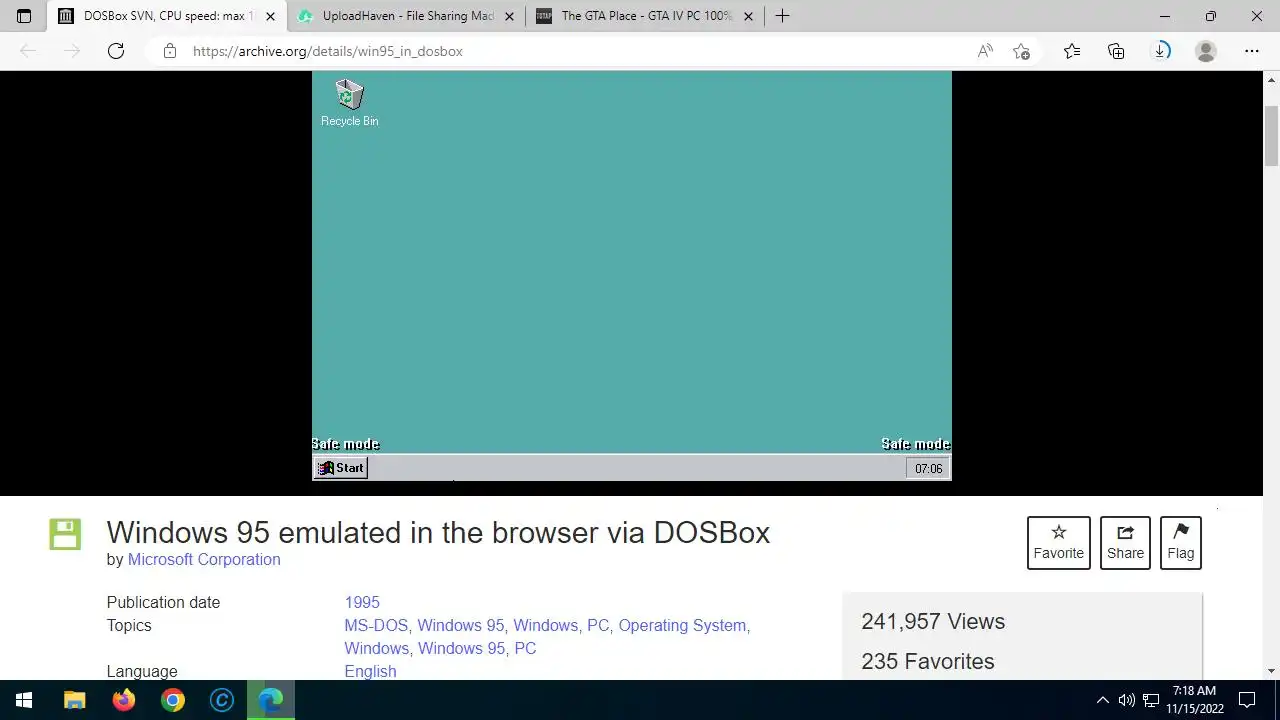Open the Microsoft Corporation link
This screenshot has height=720, width=1280.
[x=204, y=559]
